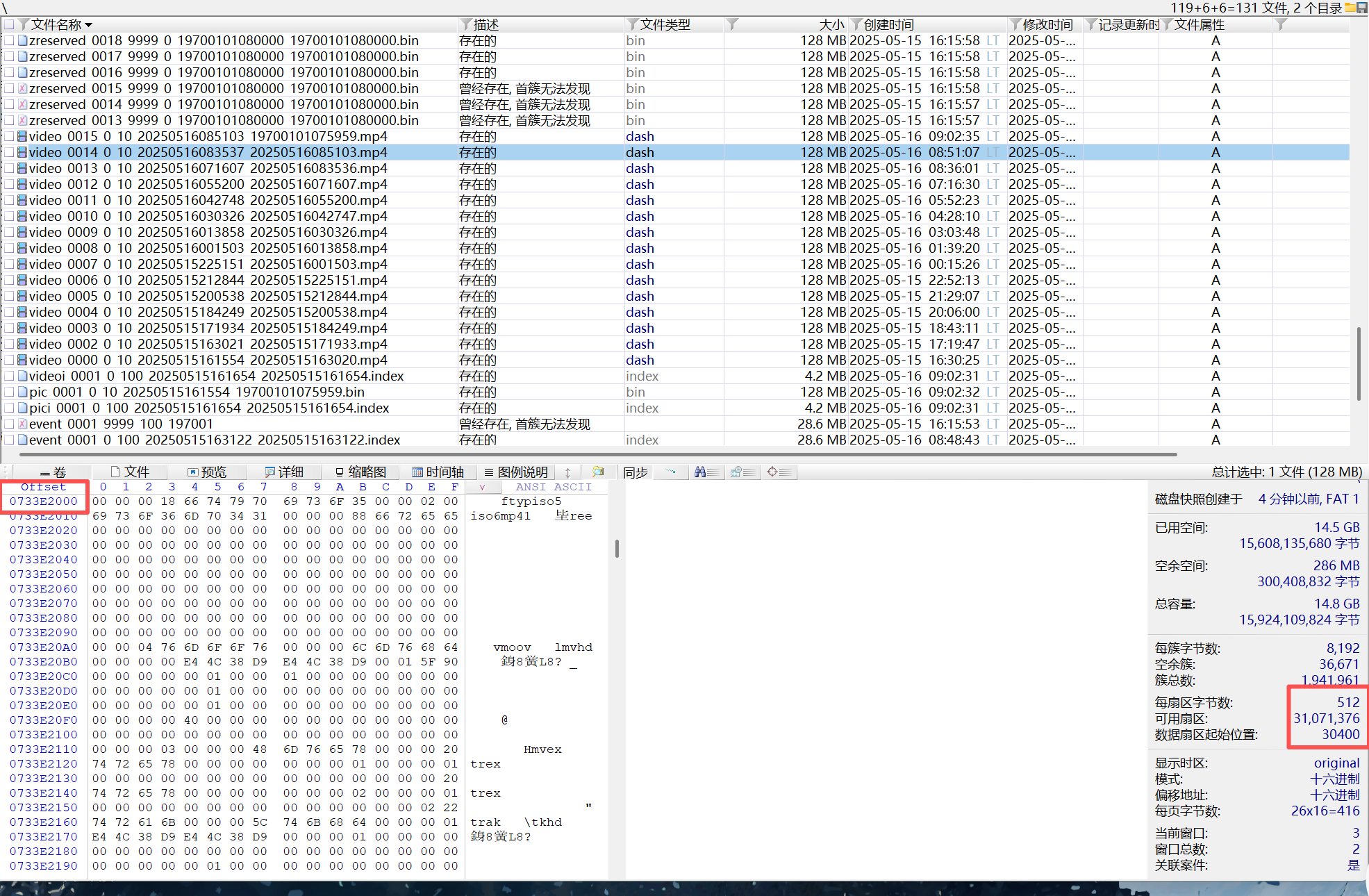Click the 同步 button
This screenshot has width=1369, height=896.
(x=635, y=472)
